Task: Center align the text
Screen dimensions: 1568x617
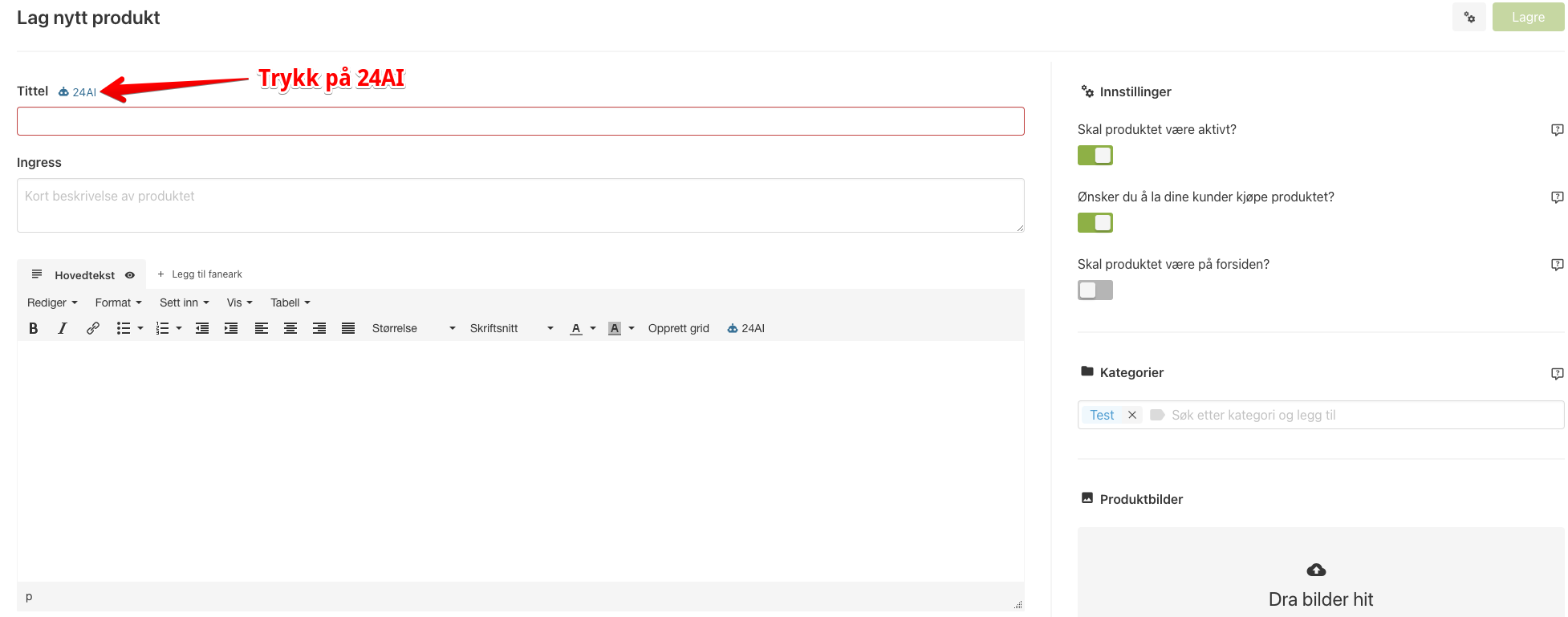Action: pyautogui.click(x=290, y=328)
